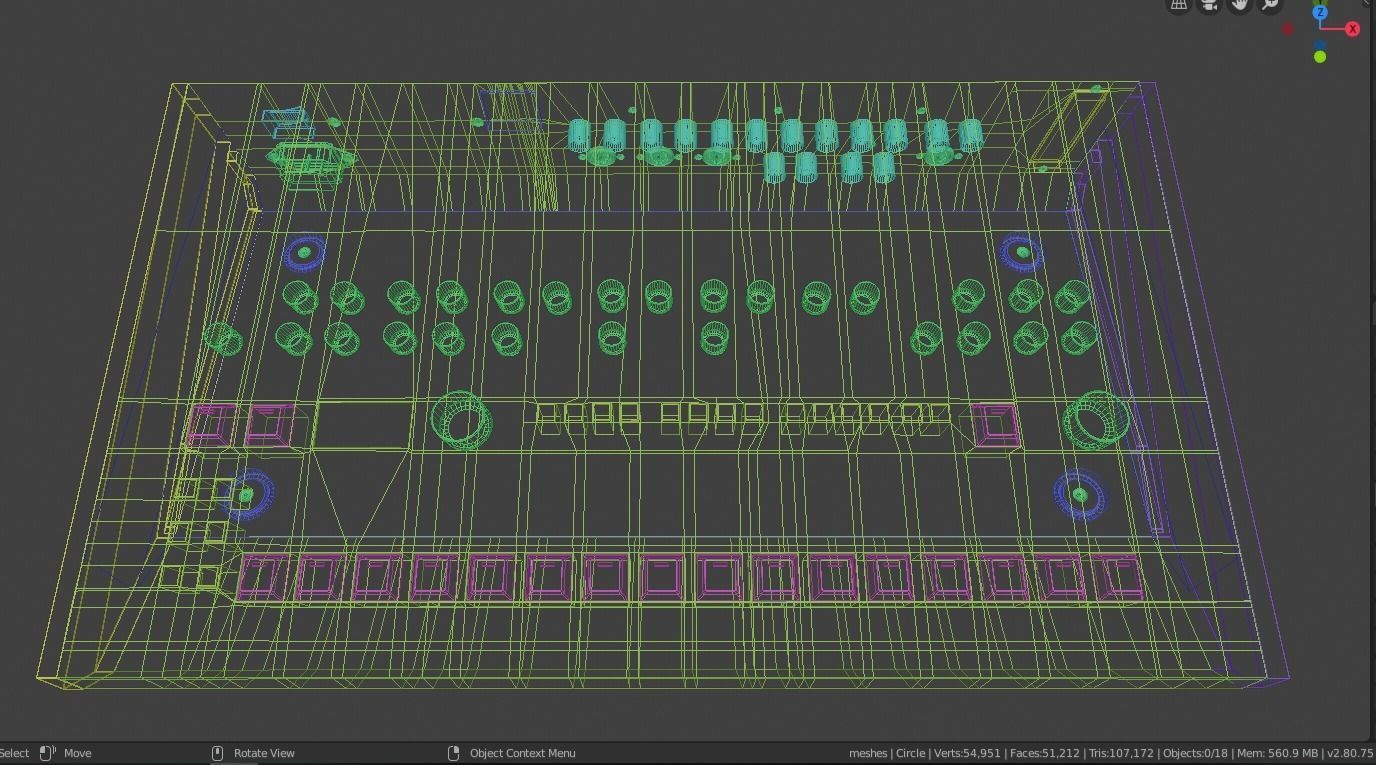Toggle camera view with the camera icon
1376x765 pixels.
(1209, 4)
